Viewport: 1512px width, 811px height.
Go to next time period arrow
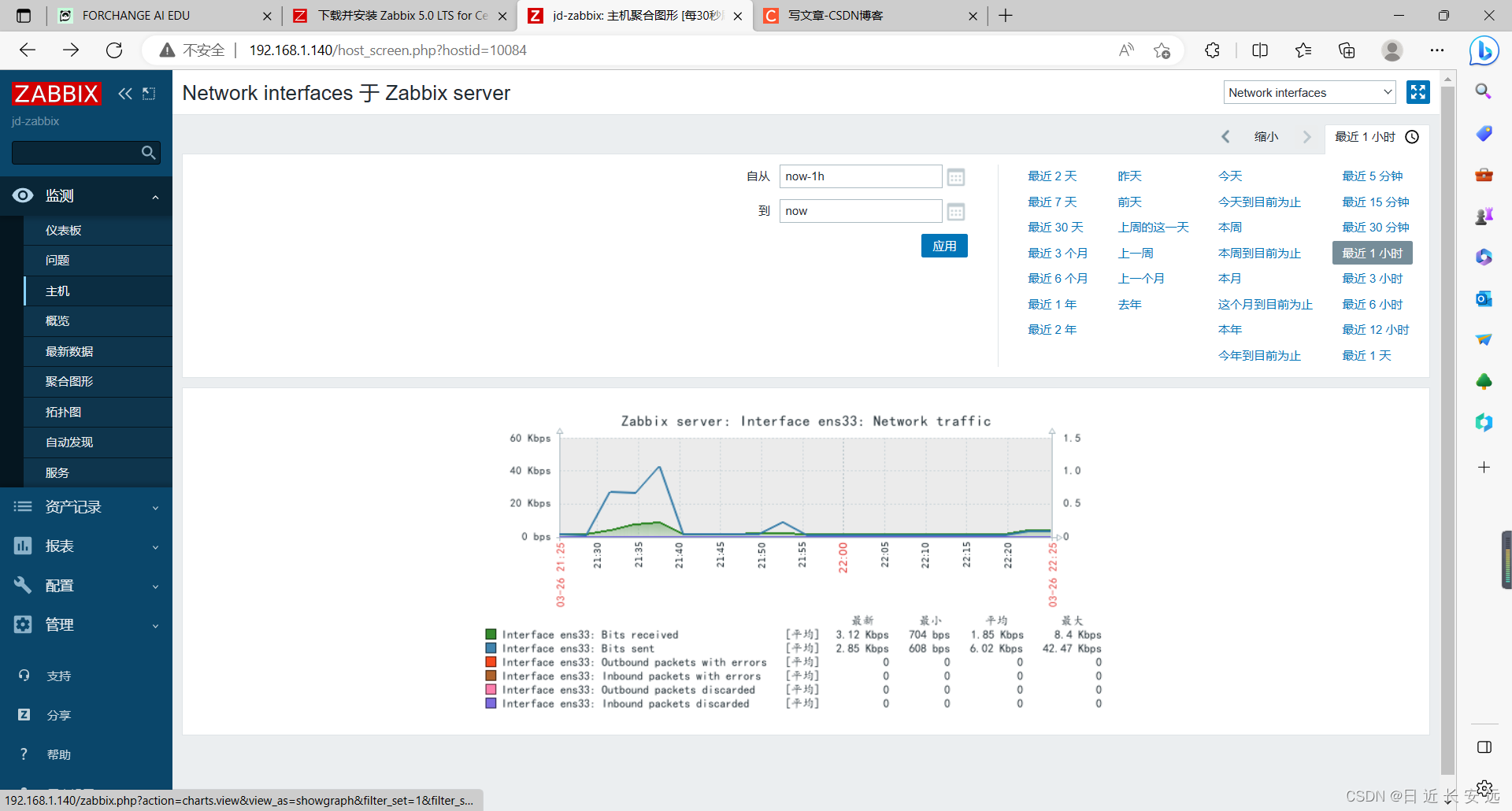(x=1307, y=137)
